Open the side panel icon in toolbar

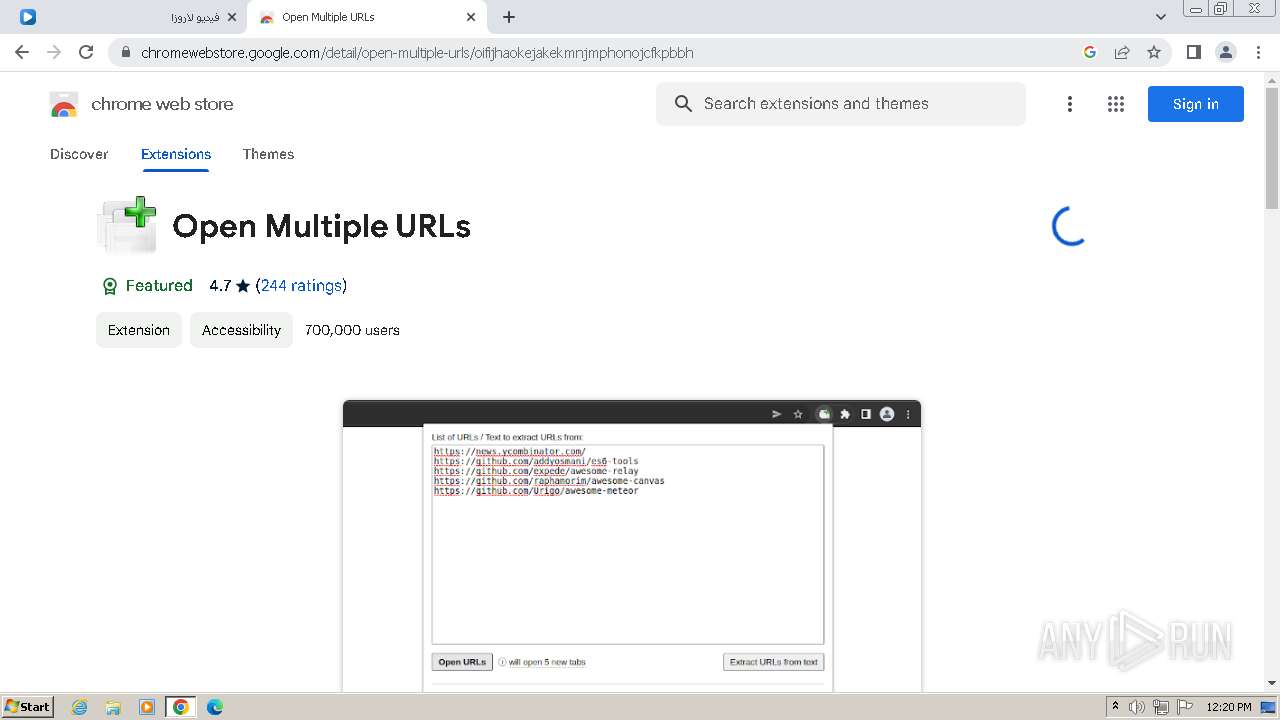point(1193,52)
